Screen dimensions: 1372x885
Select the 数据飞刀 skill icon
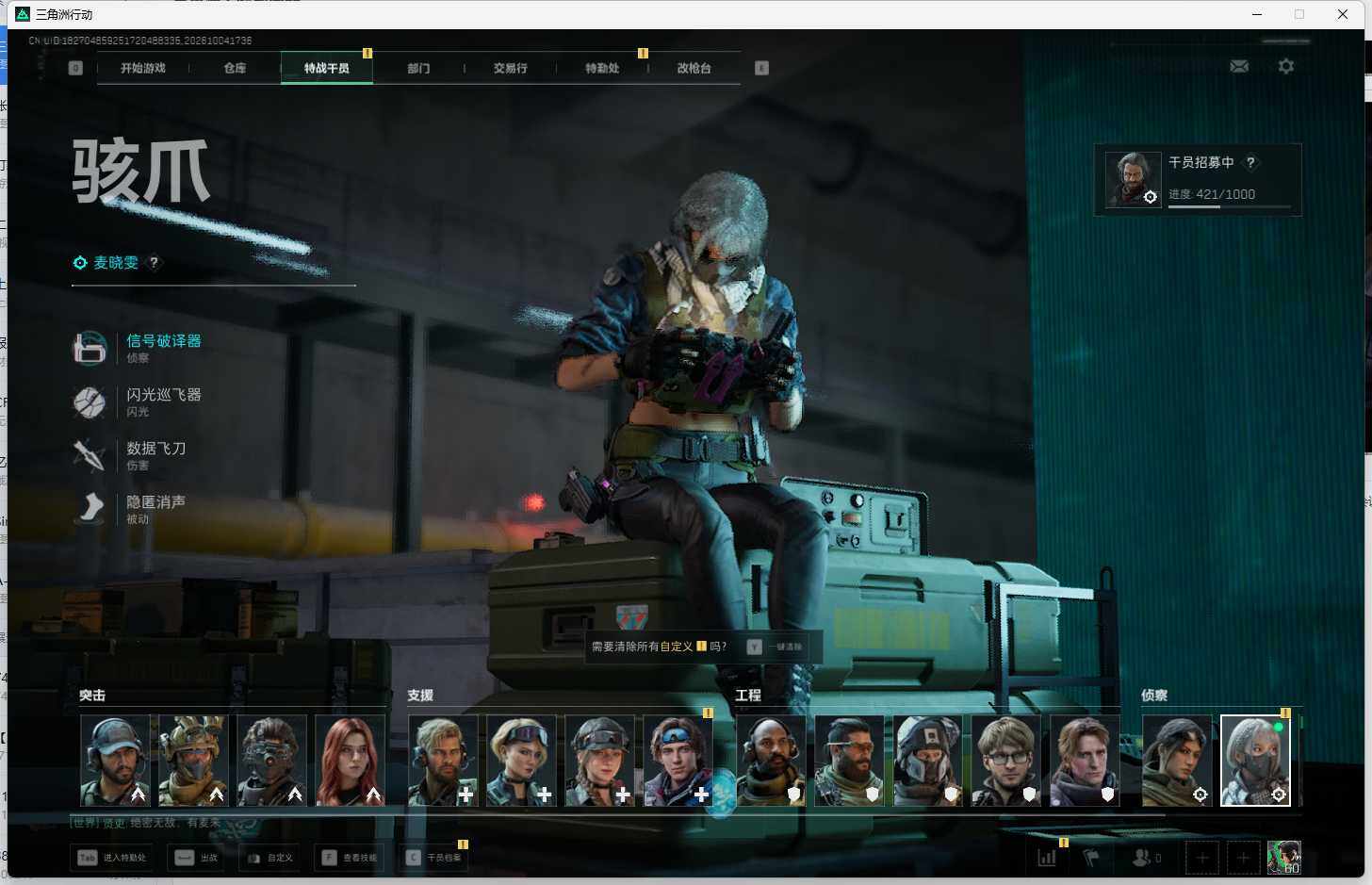[90, 456]
